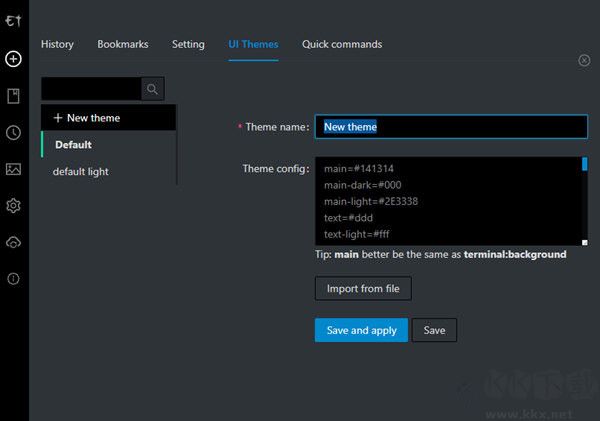This screenshot has height=421, width=600.
Task: Show history via the sidebar clock icon
Action: click(x=13, y=133)
